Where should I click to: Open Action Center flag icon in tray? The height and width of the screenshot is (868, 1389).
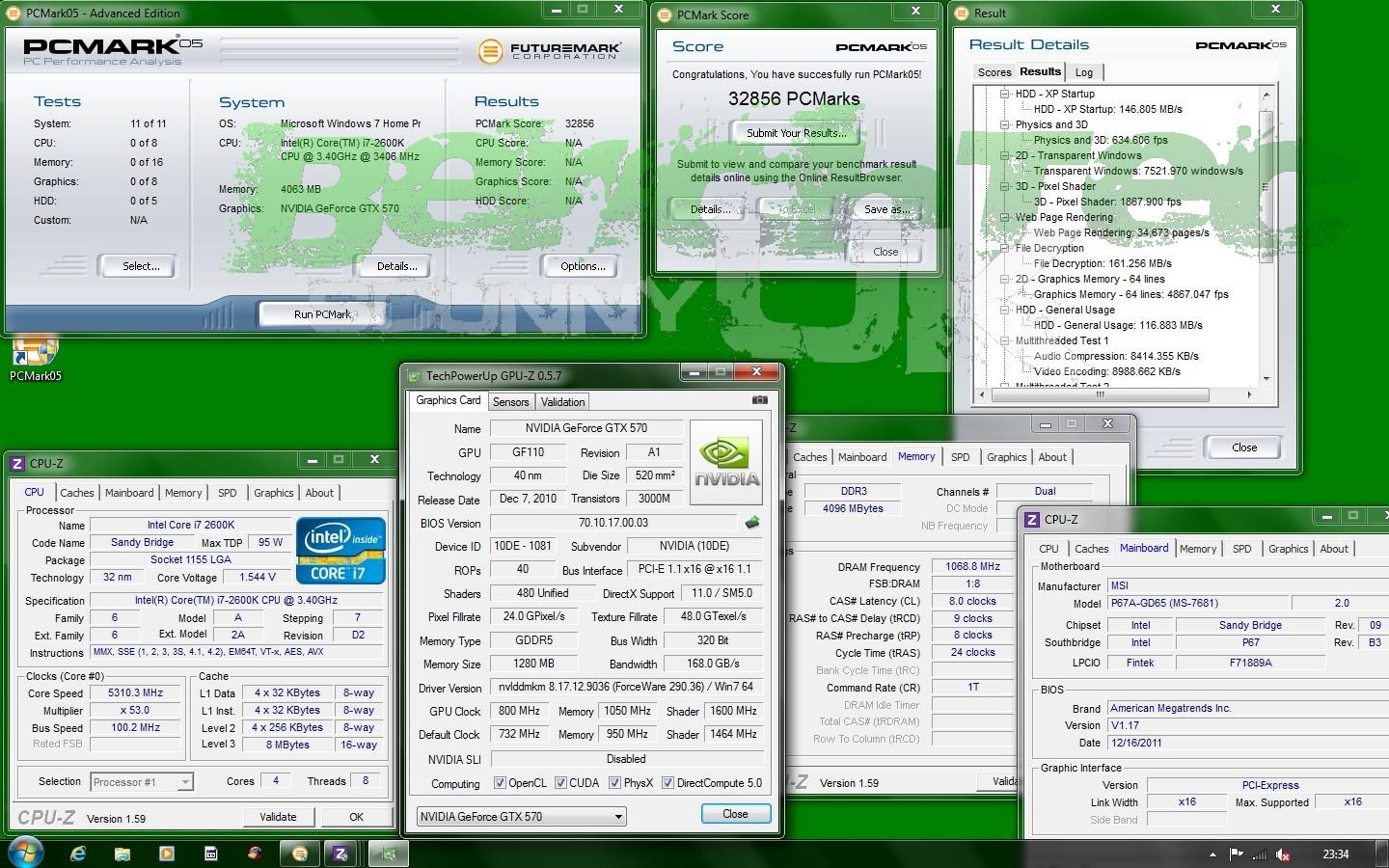point(1237,854)
